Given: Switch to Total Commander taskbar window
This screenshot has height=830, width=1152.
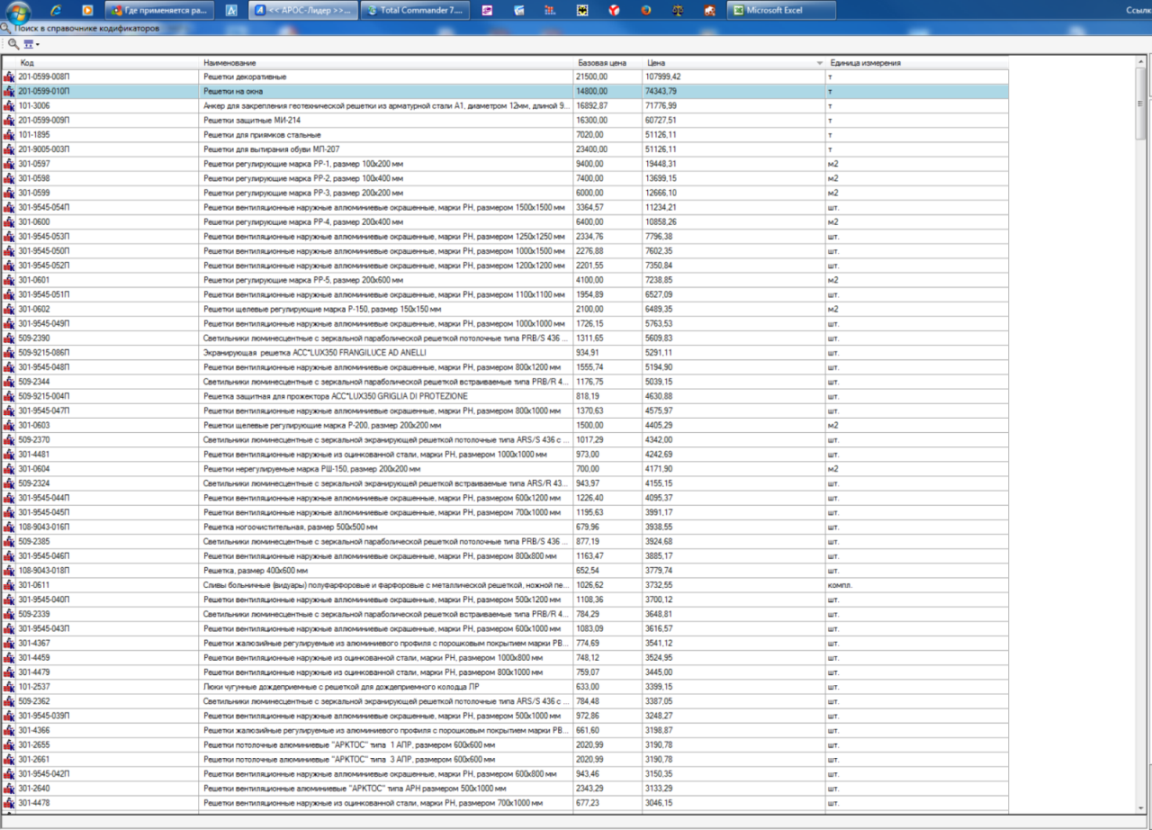Looking at the screenshot, I should (x=414, y=10).
